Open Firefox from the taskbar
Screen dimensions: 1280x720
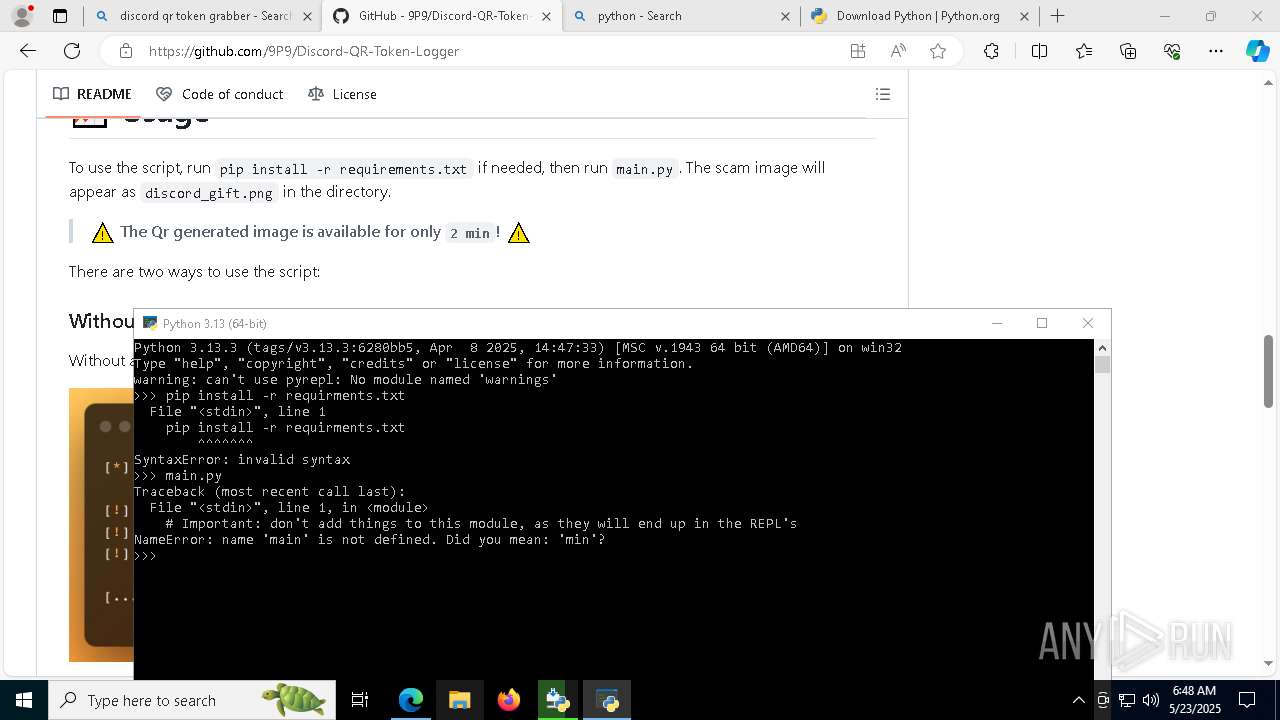point(509,700)
